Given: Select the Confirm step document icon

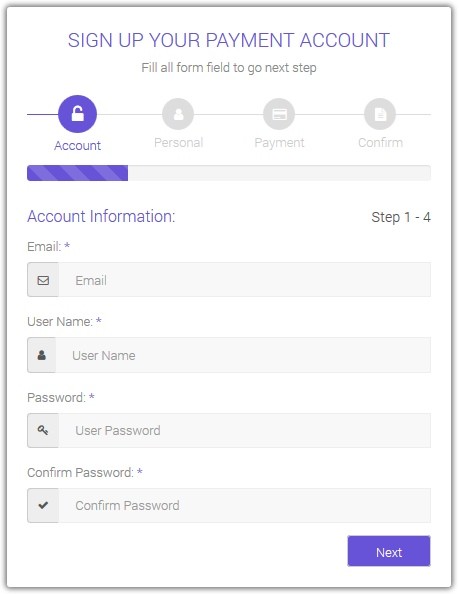Looking at the screenshot, I should pyautogui.click(x=380, y=114).
